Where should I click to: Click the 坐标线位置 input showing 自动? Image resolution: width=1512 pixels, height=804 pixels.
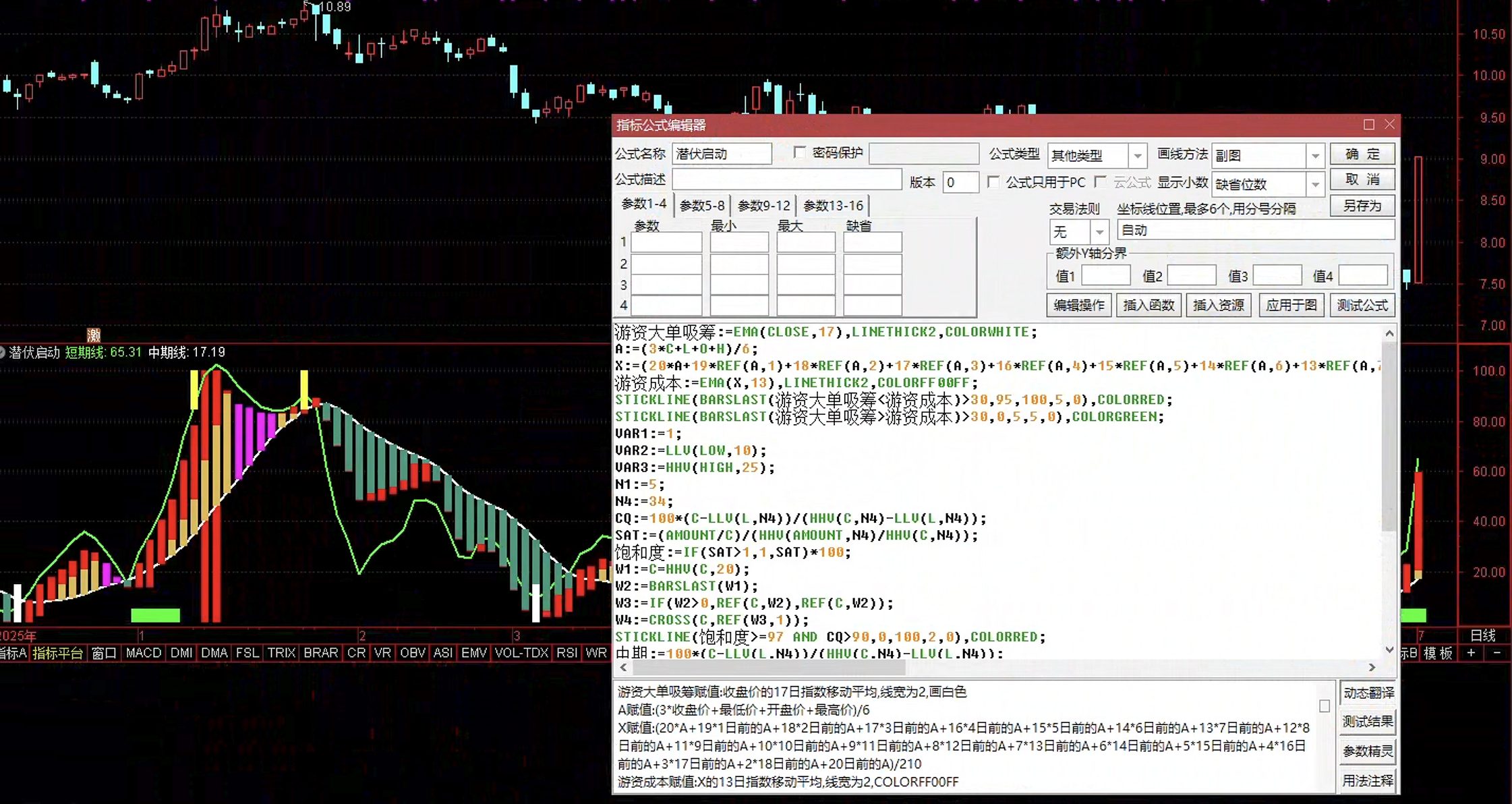point(1256,230)
